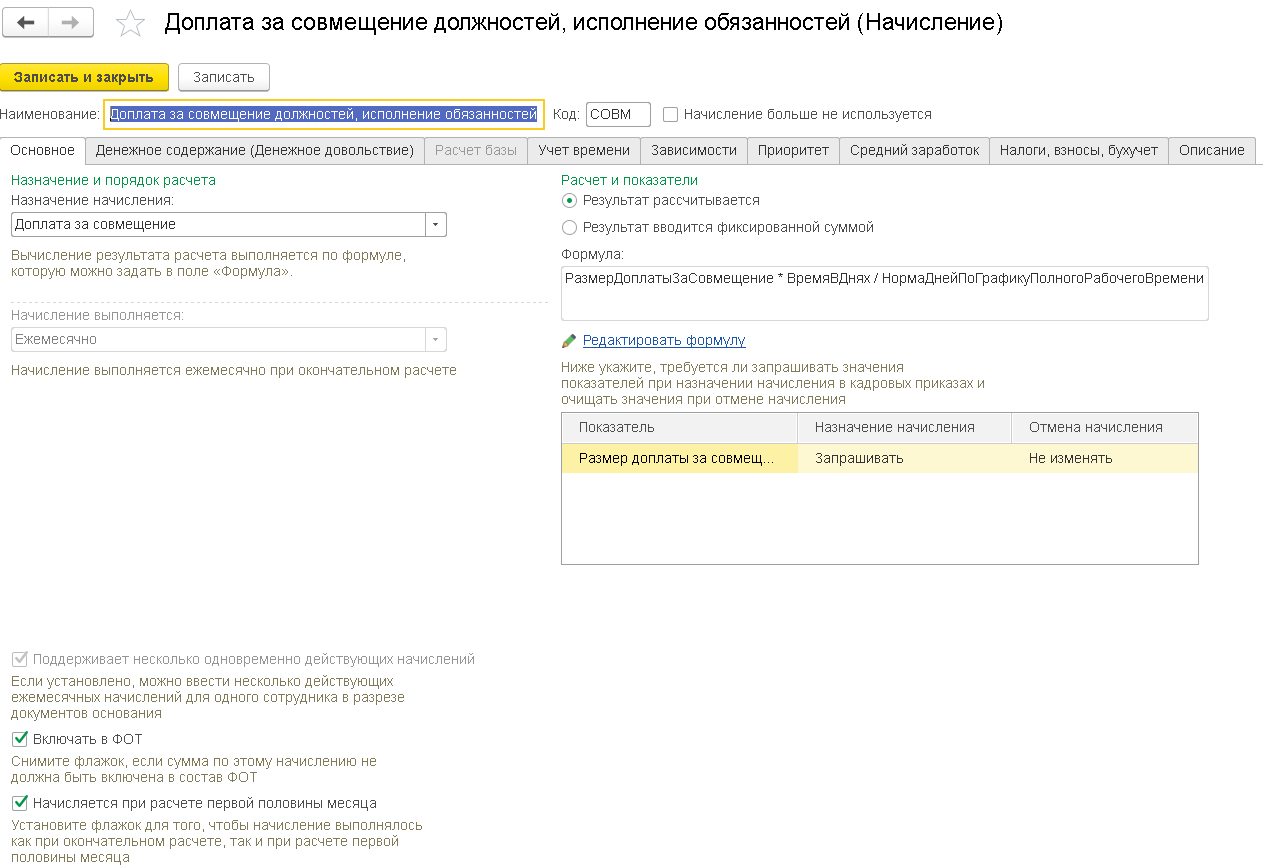This screenshot has width=1263, height=867.
Task: Go forward with the right arrow
Action: tap(71, 22)
